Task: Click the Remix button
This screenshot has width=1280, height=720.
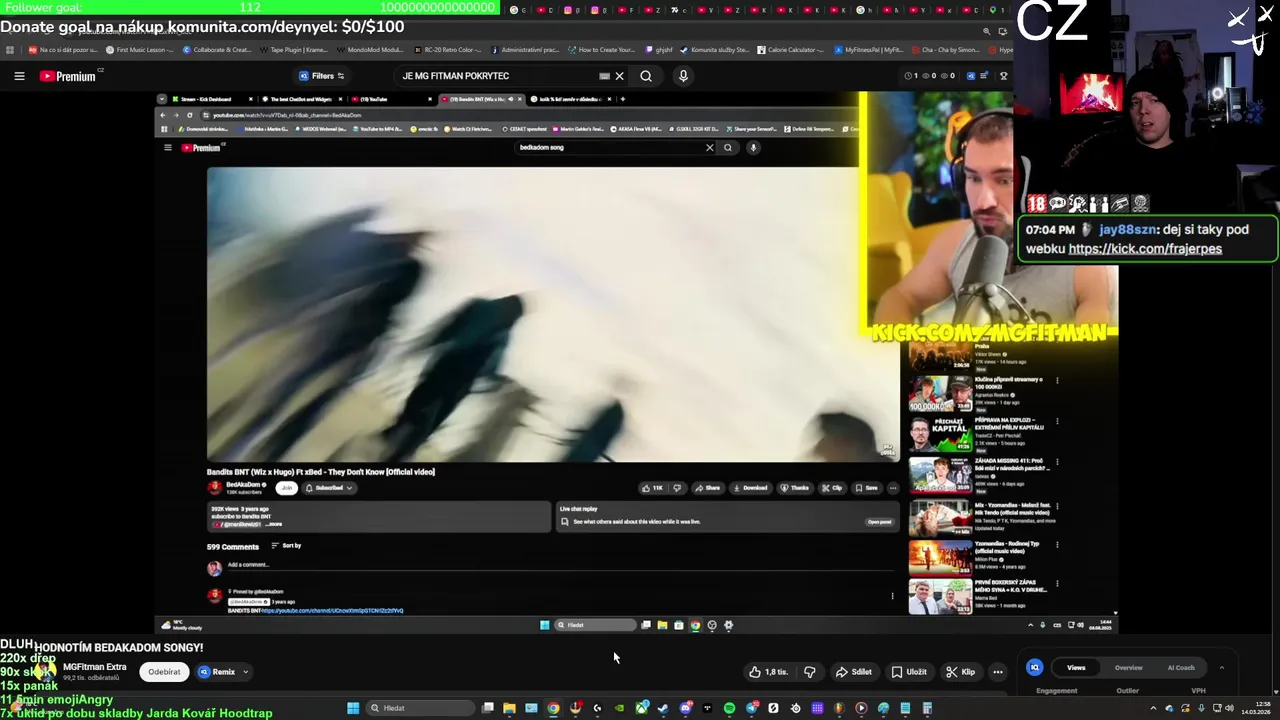Action: pyautogui.click(x=217, y=672)
